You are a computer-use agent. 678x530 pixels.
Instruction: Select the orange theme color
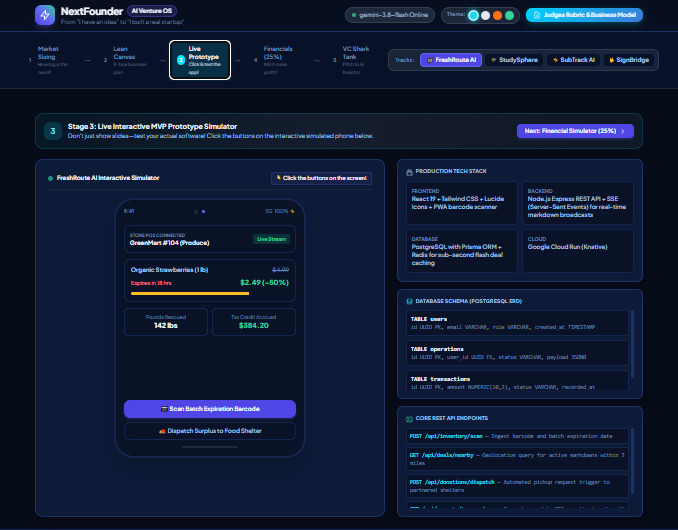coord(498,16)
